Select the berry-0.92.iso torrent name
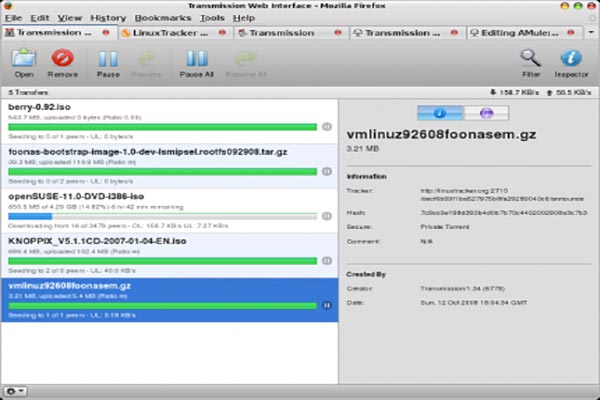The width and height of the screenshot is (600, 400). [39, 107]
